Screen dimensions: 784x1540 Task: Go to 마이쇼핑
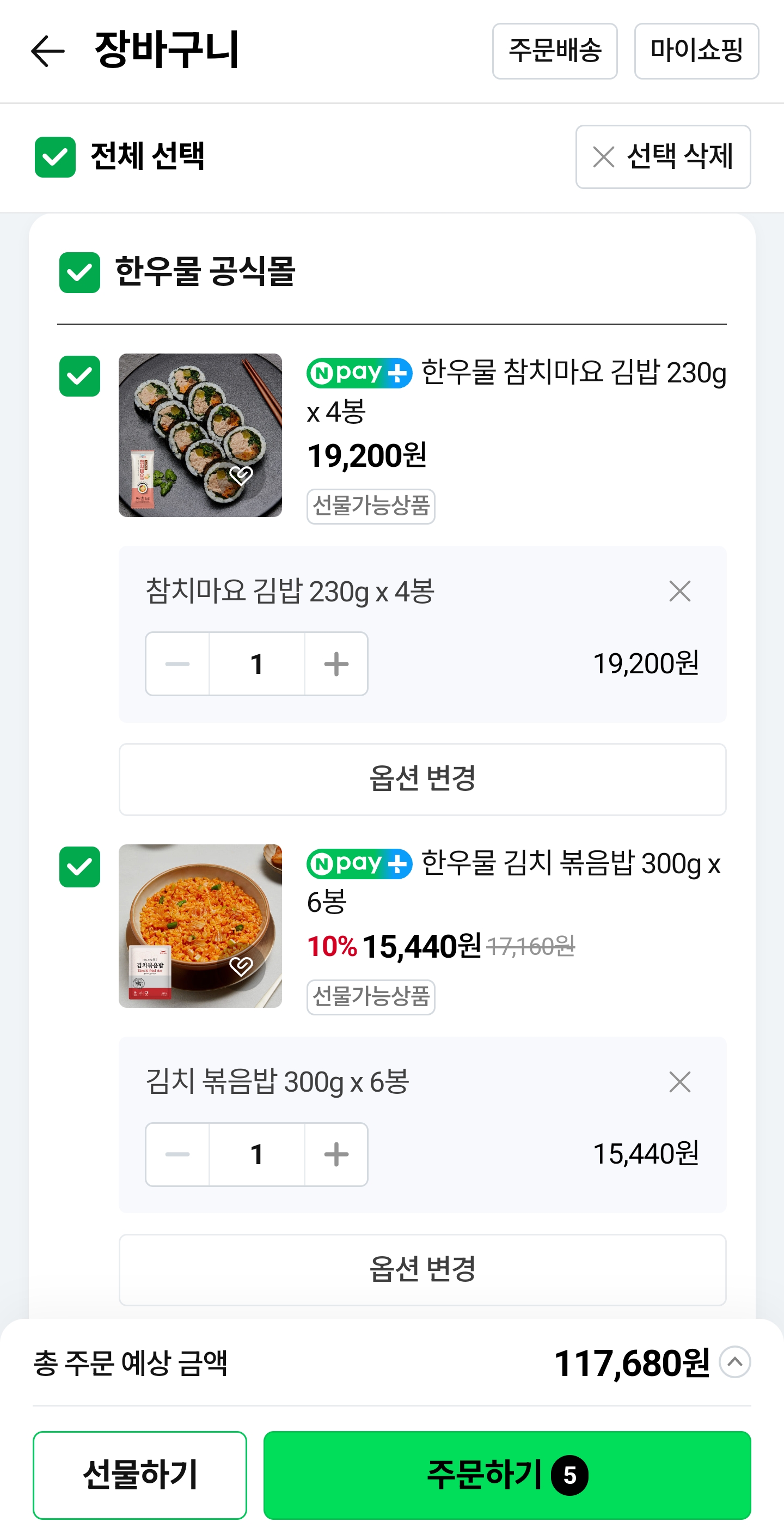point(696,51)
